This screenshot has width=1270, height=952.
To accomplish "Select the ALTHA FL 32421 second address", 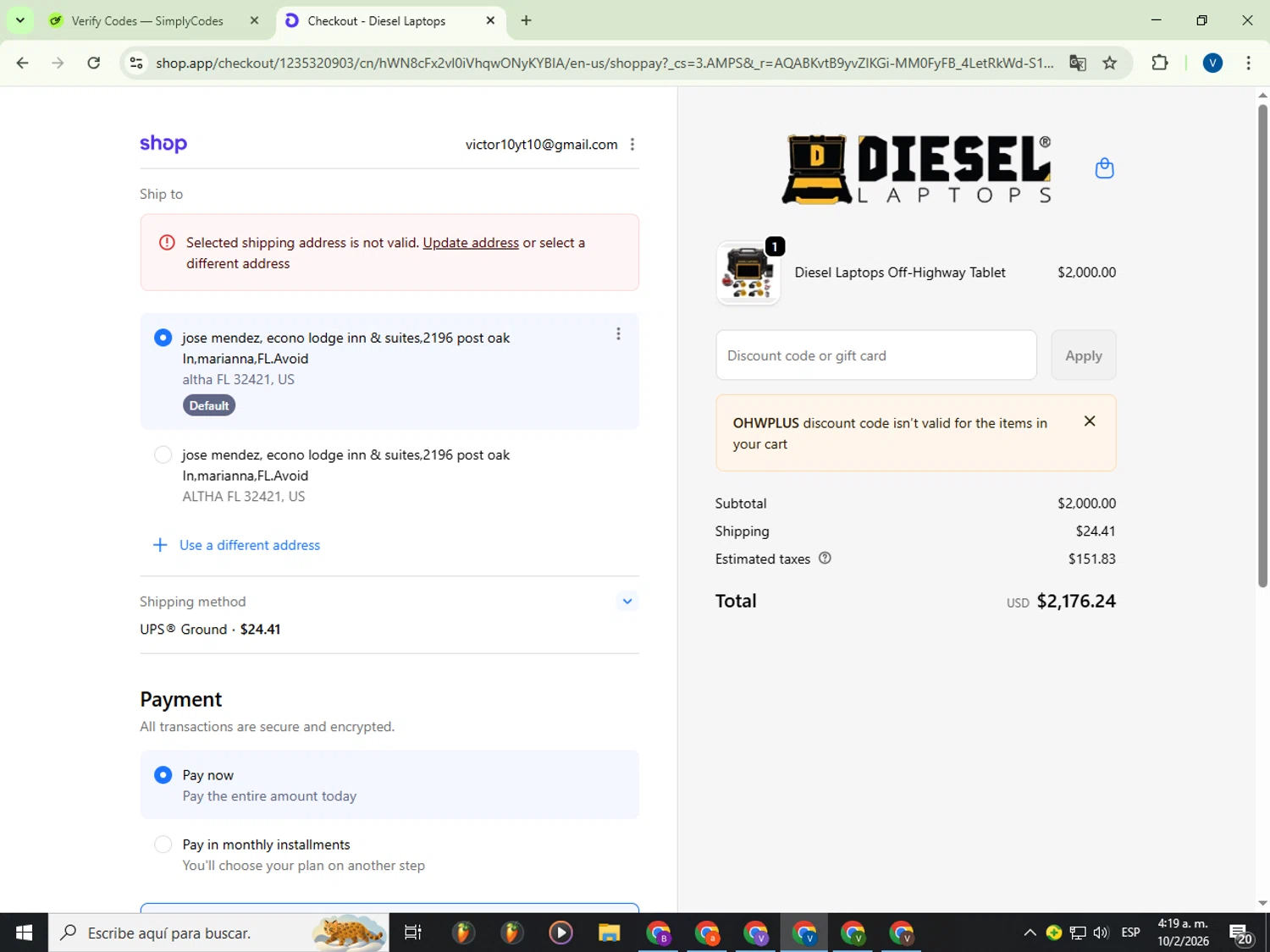I will point(163,455).
